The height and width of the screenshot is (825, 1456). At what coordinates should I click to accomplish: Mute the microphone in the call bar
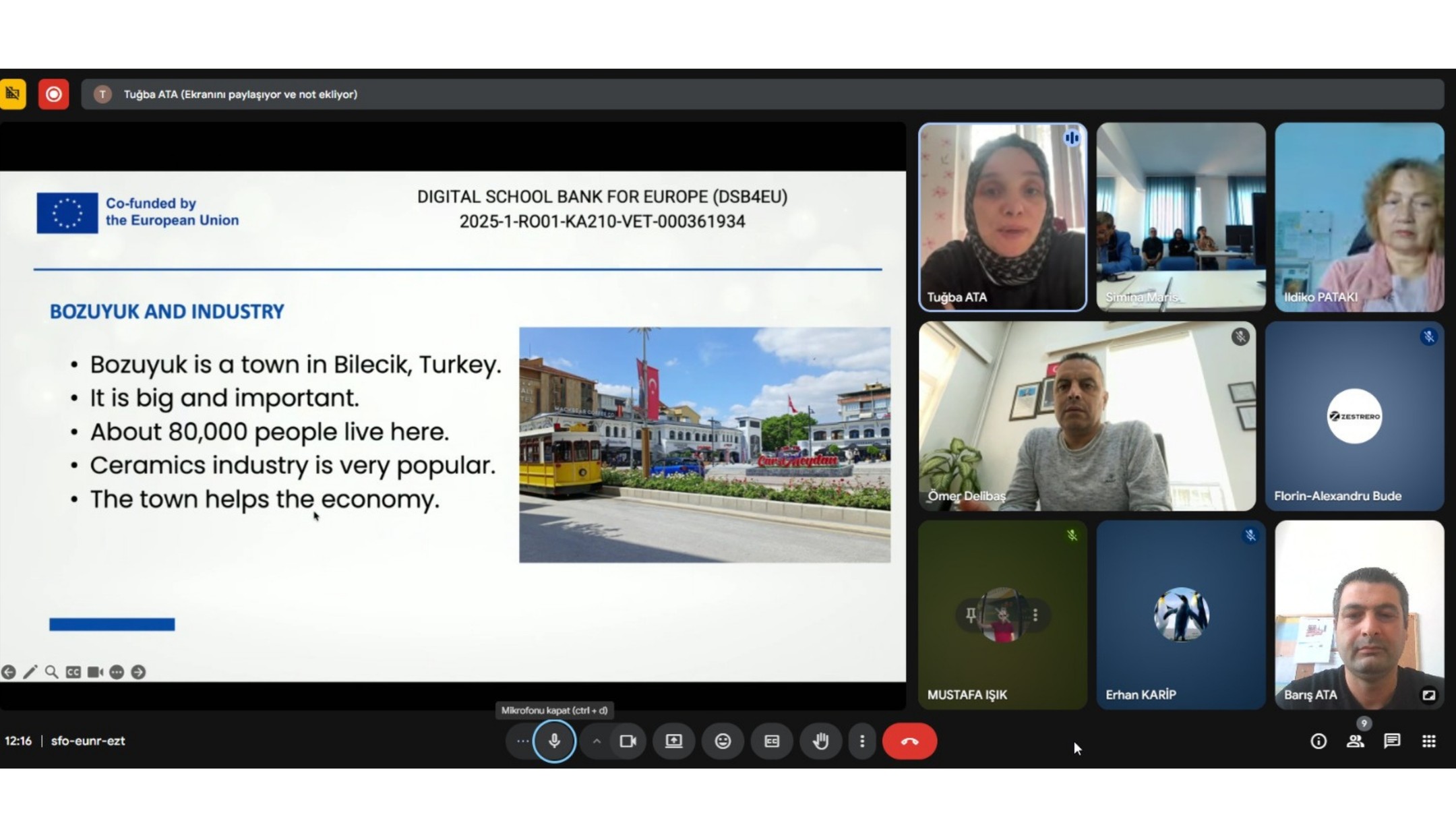(x=554, y=741)
